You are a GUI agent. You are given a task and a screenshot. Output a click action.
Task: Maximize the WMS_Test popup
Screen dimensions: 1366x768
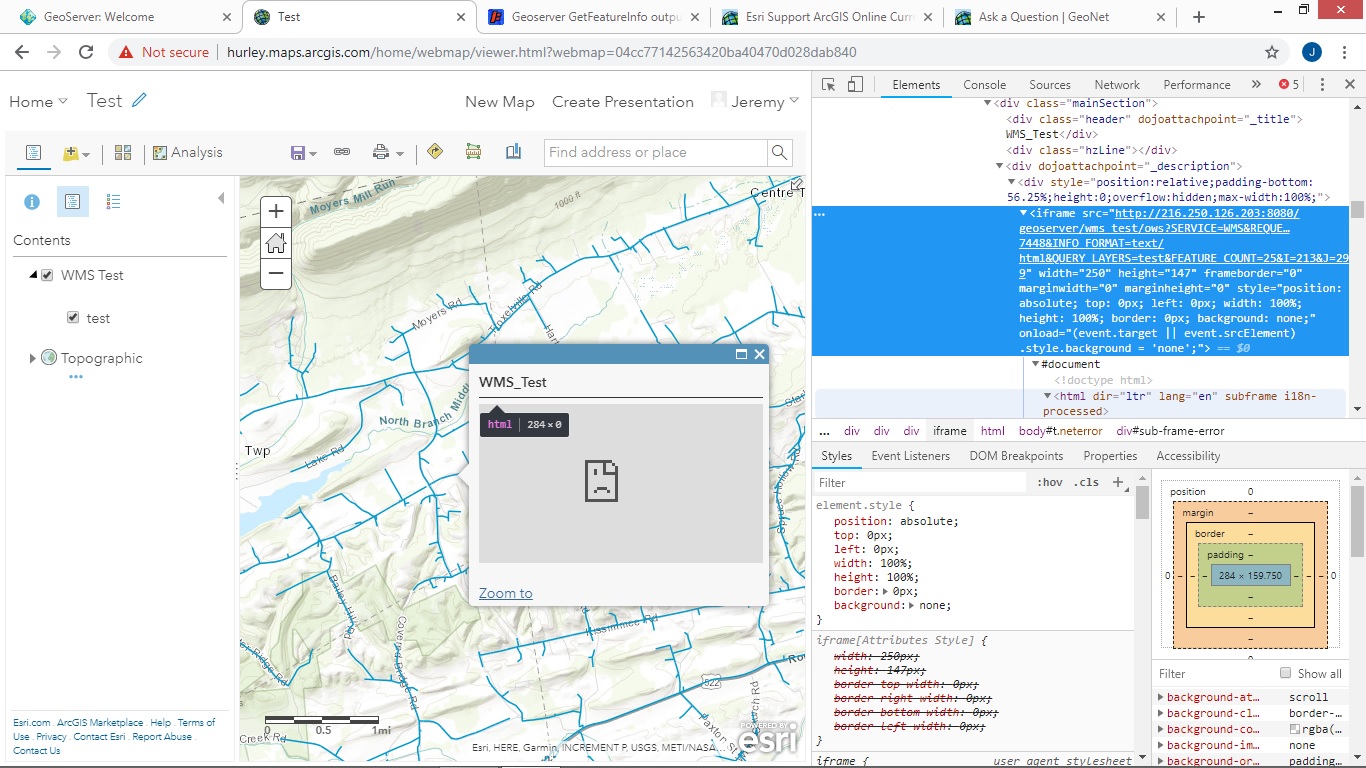coord(741,354)
